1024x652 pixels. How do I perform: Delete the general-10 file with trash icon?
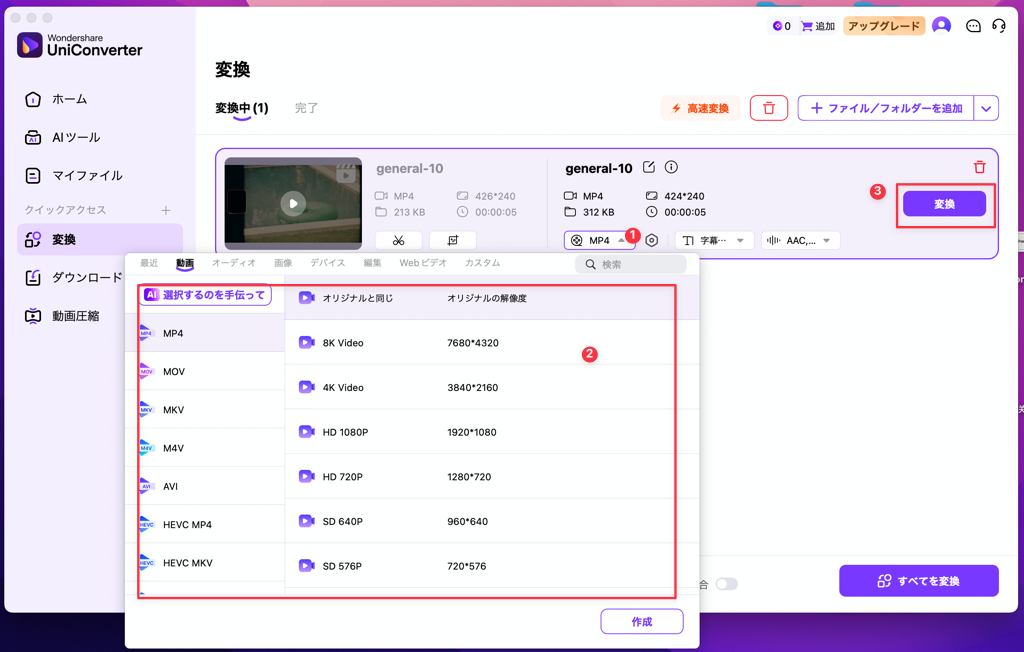tap(978, 167)
